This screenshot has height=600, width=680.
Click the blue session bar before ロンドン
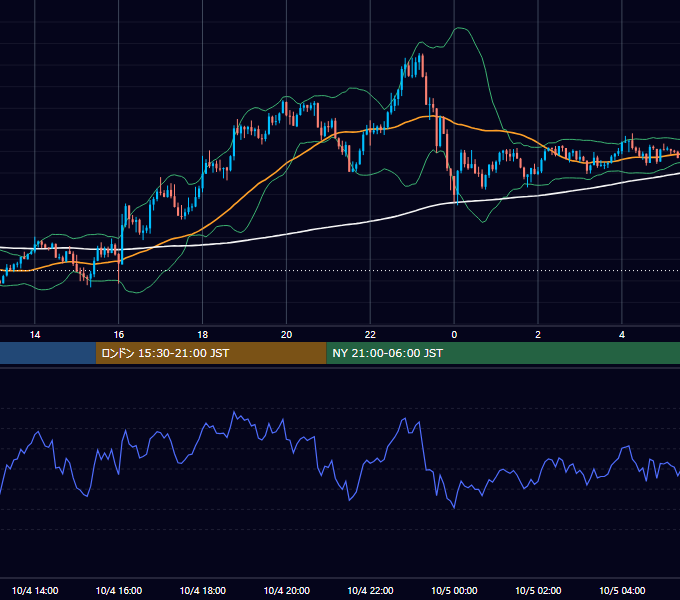[48, 353]
